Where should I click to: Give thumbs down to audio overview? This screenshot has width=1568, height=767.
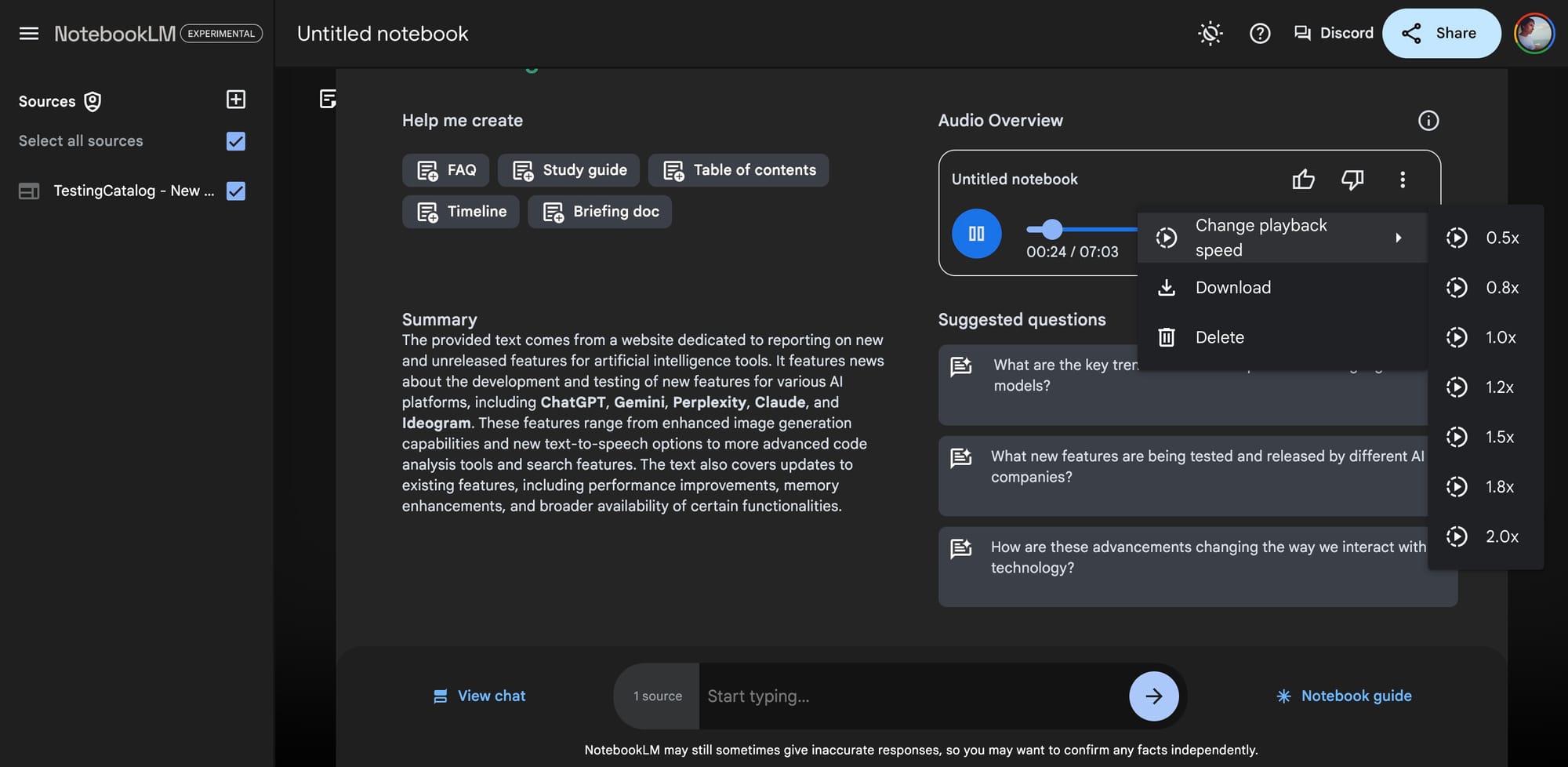coord(1352,180)
